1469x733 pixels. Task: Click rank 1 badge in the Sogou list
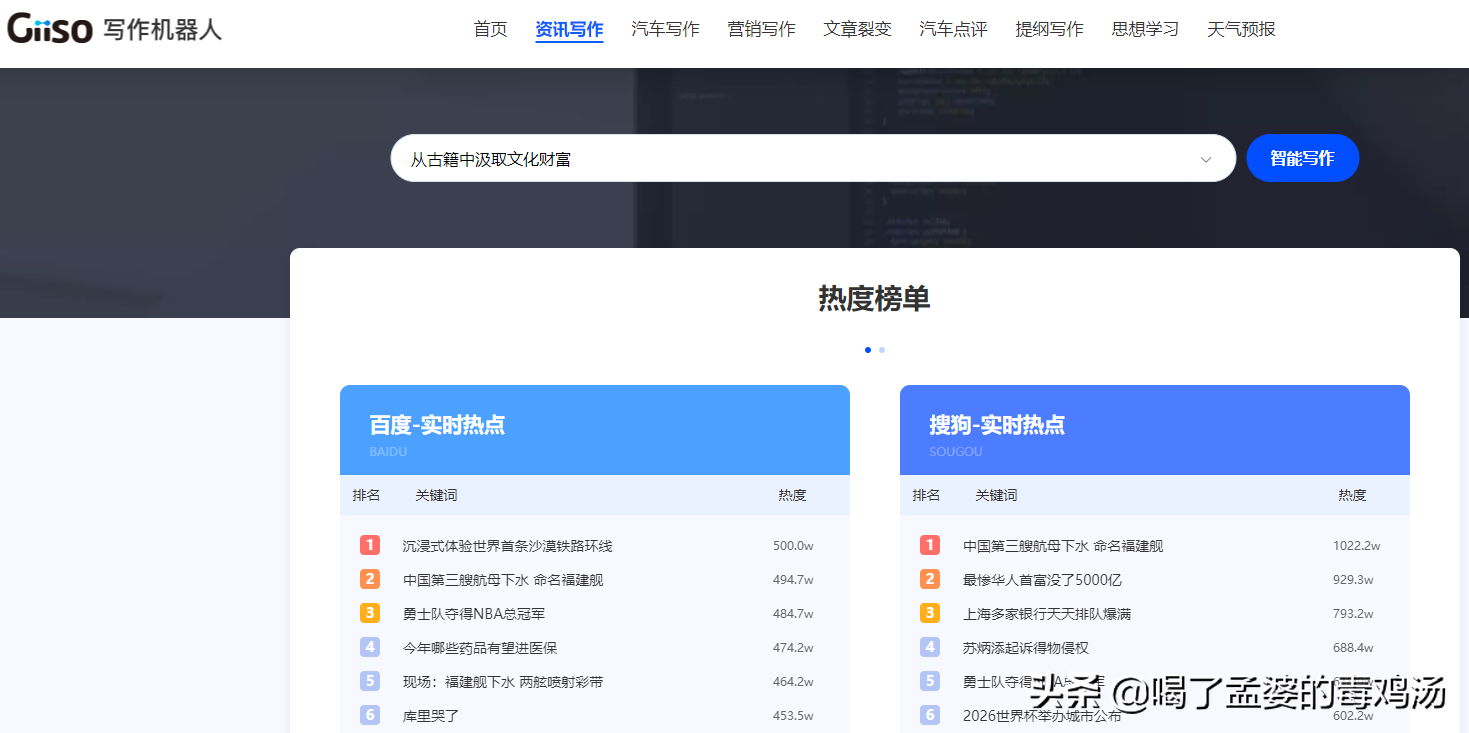coord(930,545)
